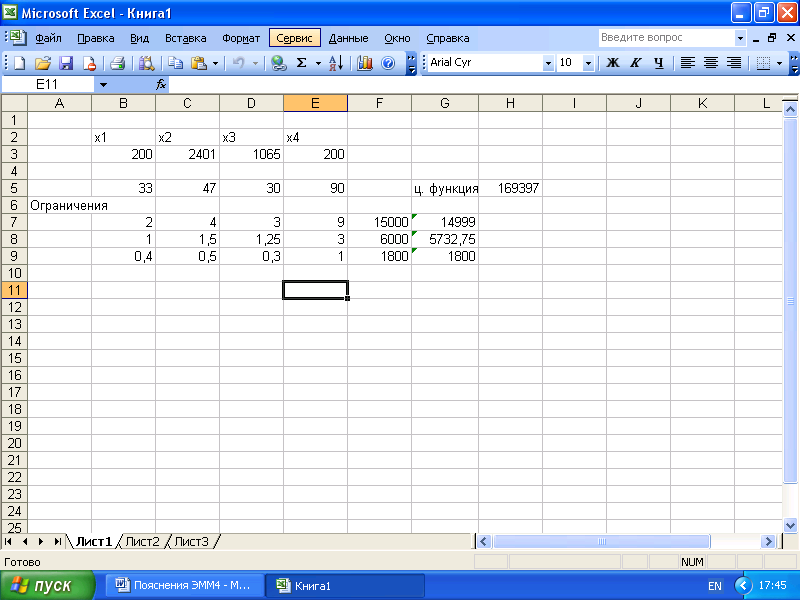The width and height of the screenshot is (800, 600).
Task: Select row header 11
Action: pos(14,290)
